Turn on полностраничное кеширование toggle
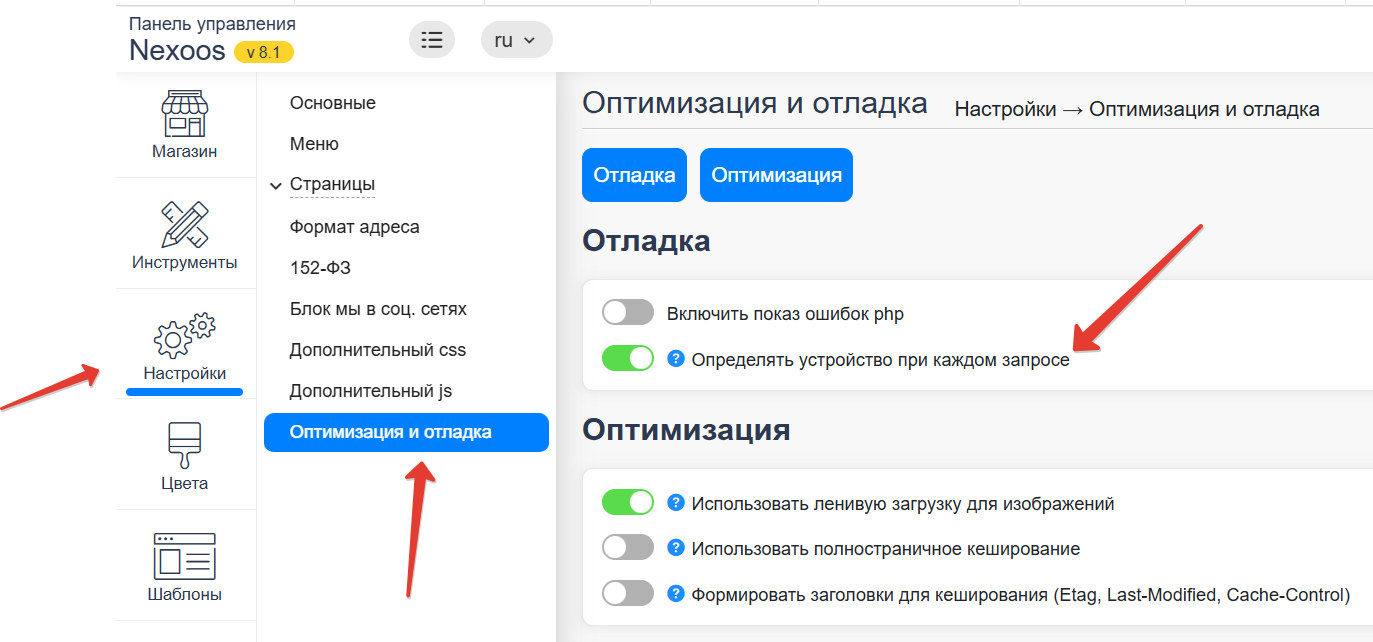Image resolution: width=1373 pixels, height=642 pixels. tap(628, 548)
